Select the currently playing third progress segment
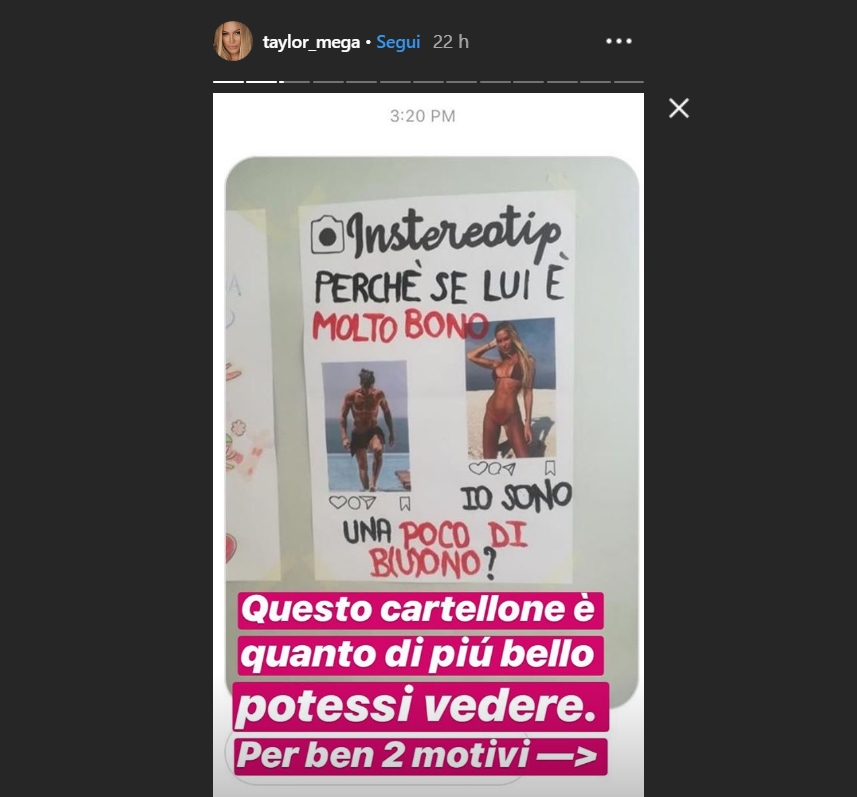The image size is (857, 797). click(295, 81)
